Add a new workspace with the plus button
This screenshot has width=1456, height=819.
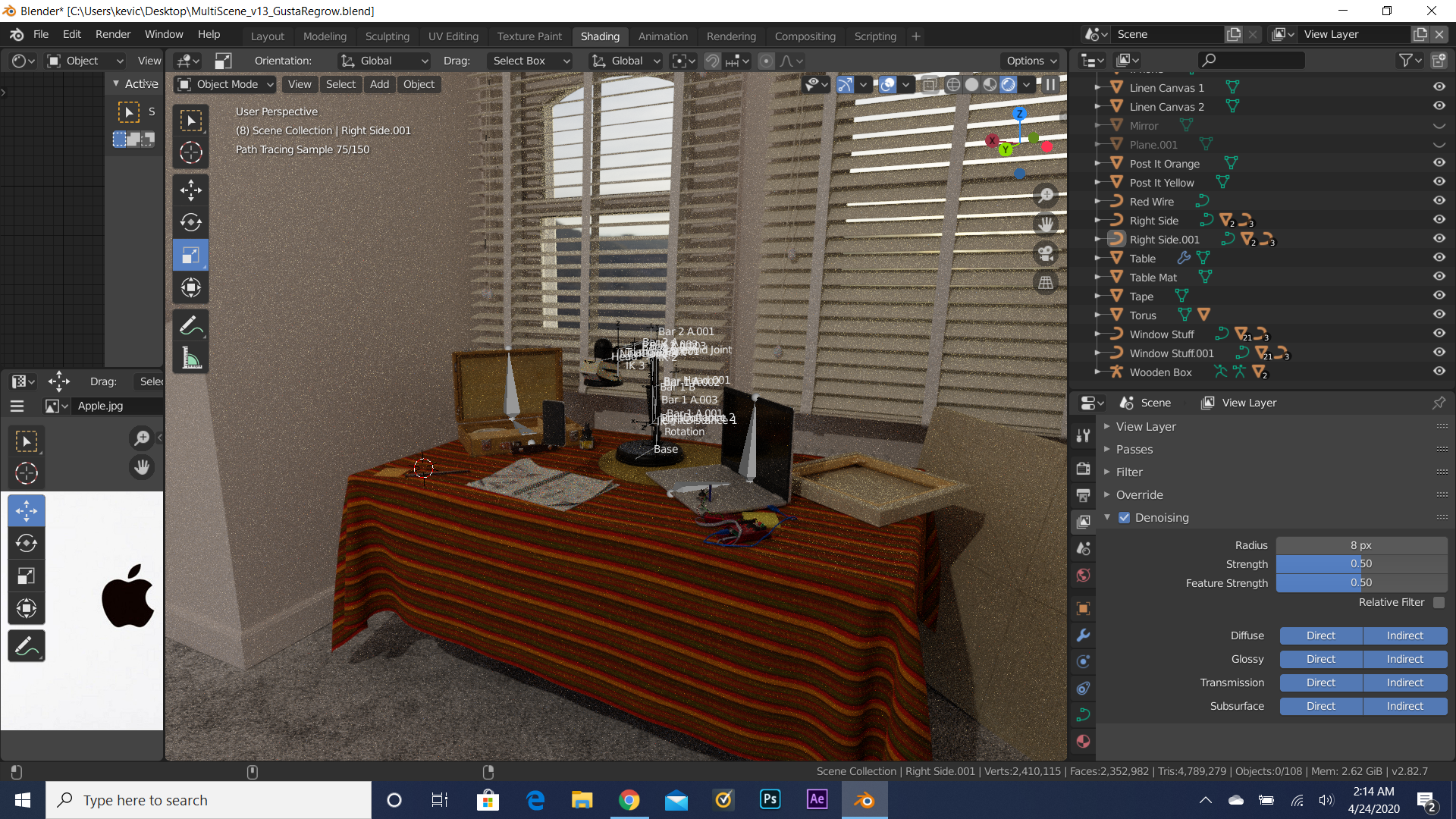916,36
